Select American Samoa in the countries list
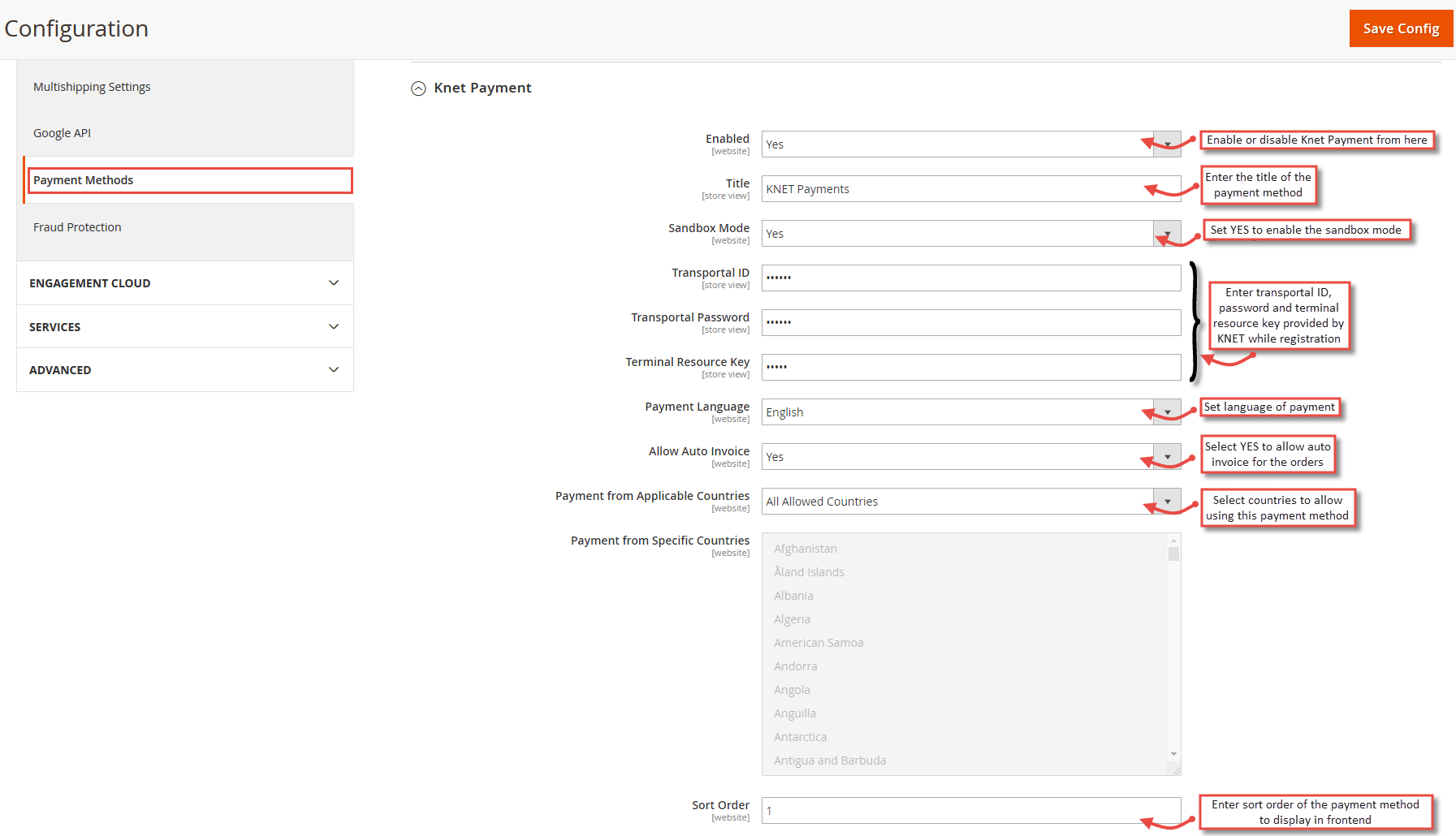 point(819,643)
